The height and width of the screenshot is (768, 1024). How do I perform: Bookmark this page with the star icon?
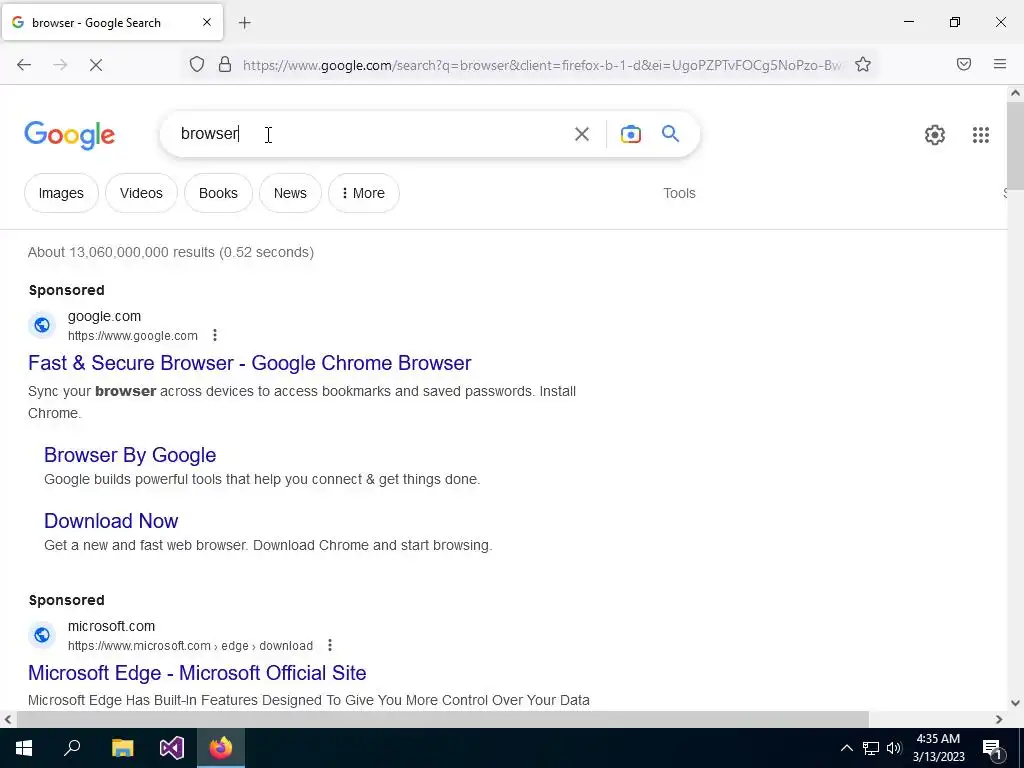point(863,65)
